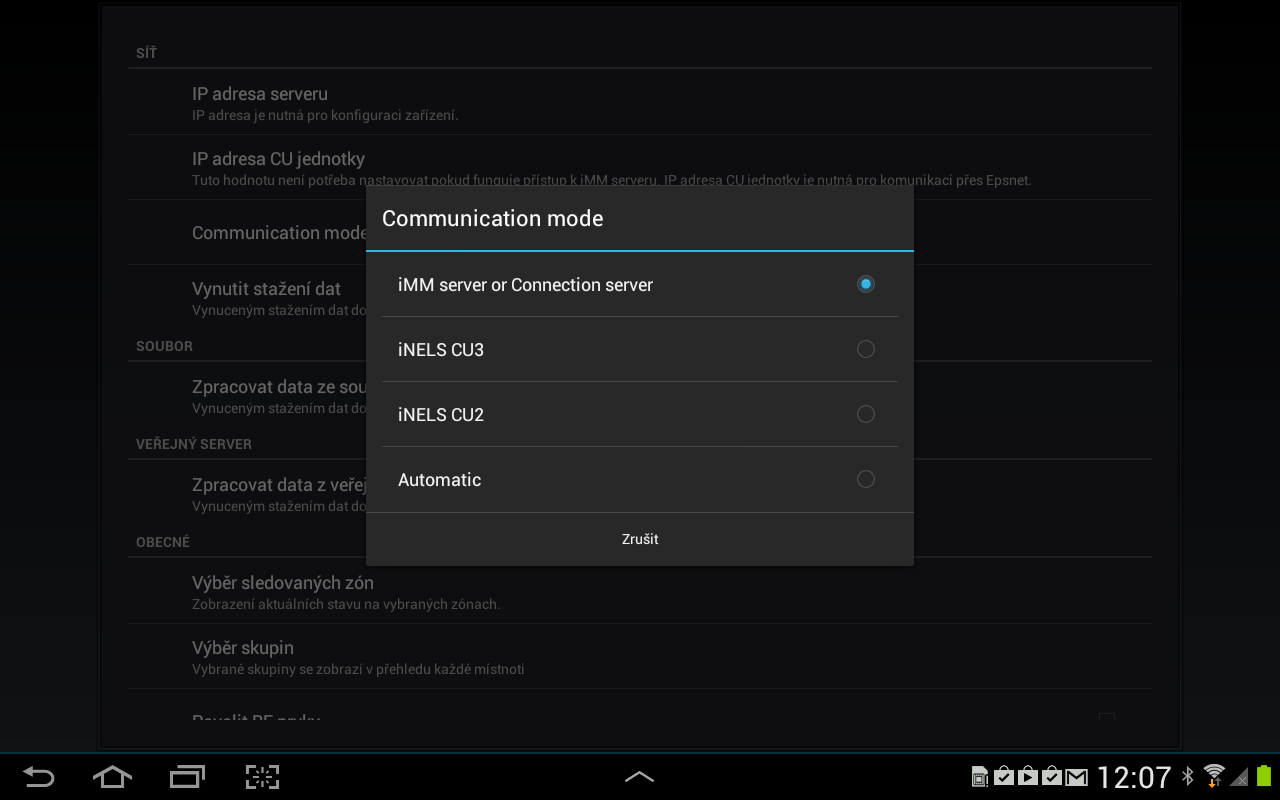Open Výběr sledovaných zón setting
Screen dimensions: 1280x800
pyautogui.click(x=640, y=591)
